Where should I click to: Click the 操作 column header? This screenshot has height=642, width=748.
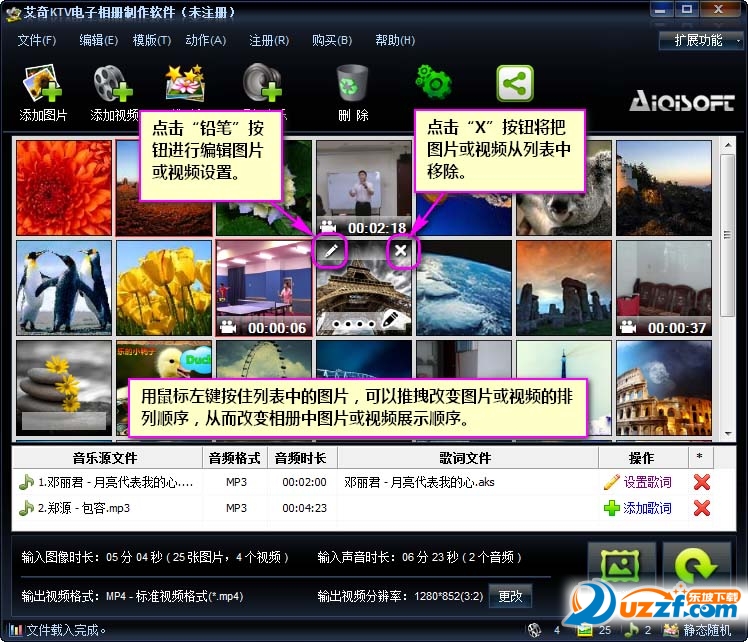tap(641, 458)
